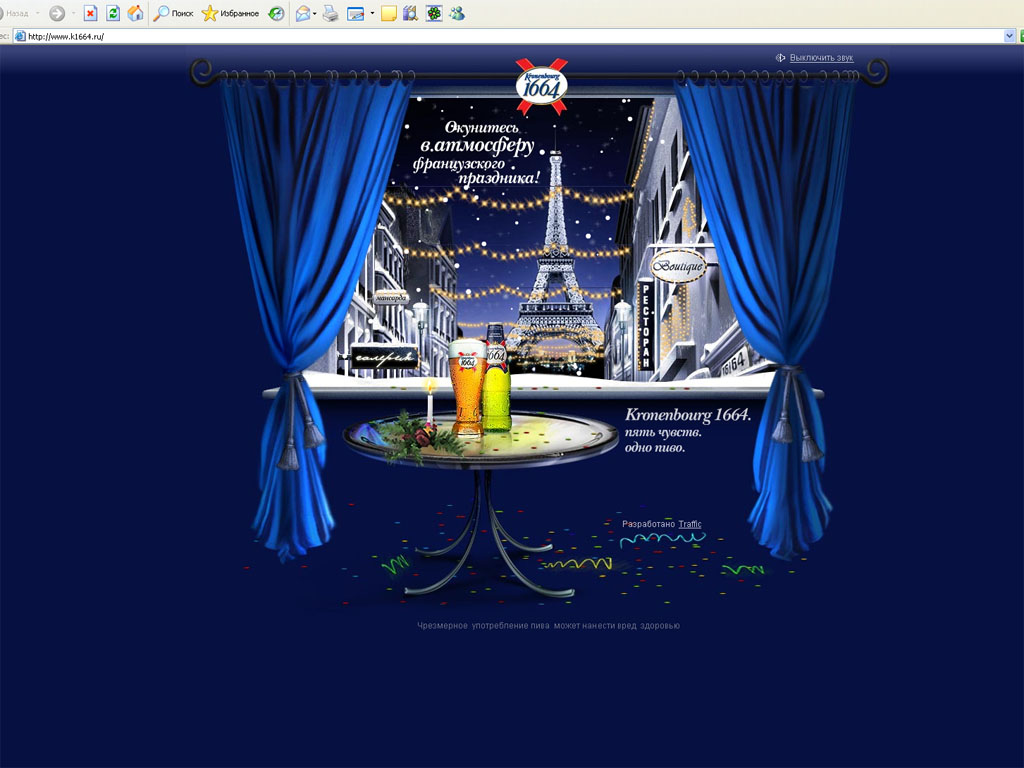
Task: Open Favorites (Избранное) panel
Action: [230, 13]
